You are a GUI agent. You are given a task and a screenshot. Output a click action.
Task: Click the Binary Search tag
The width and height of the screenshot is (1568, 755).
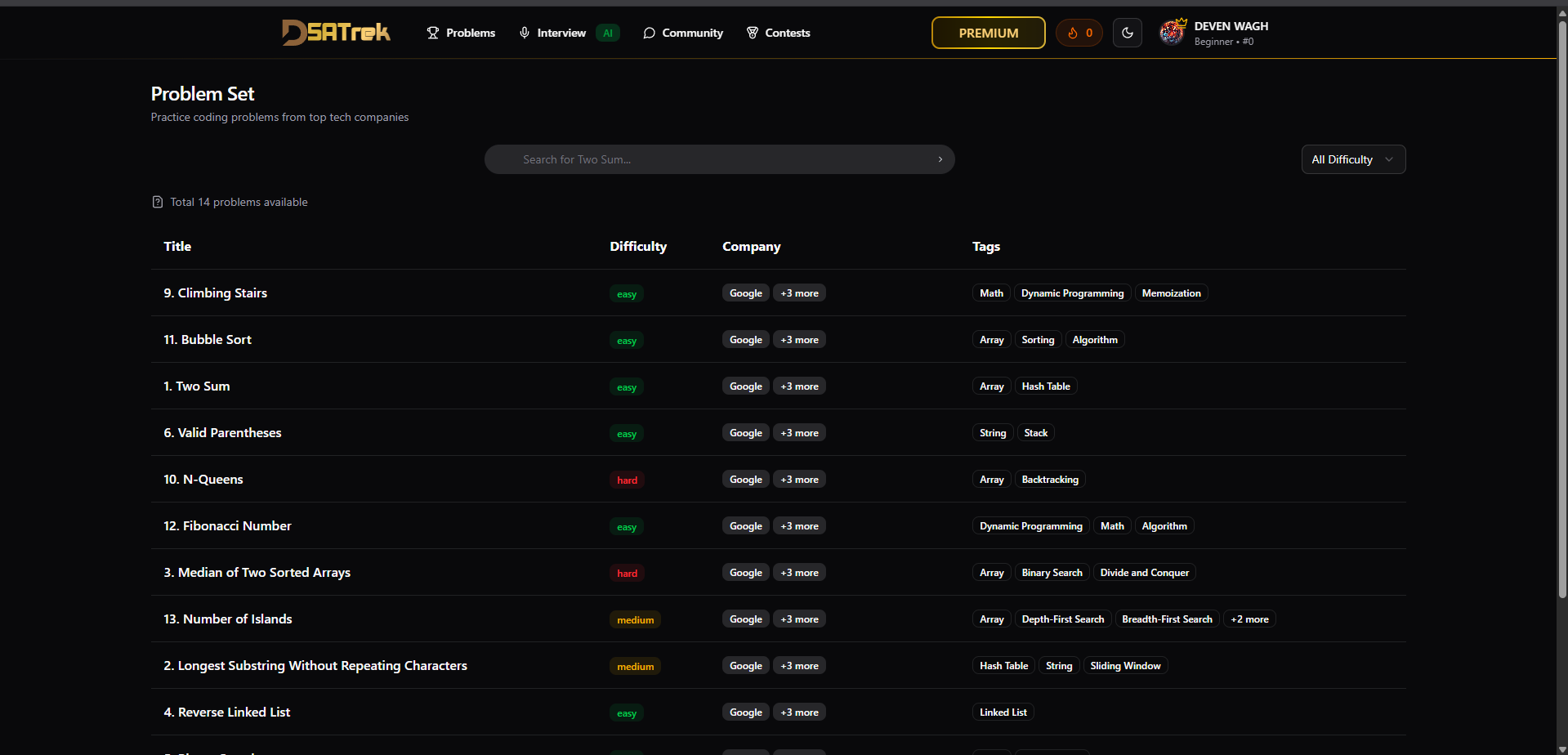click(1052, 572)
